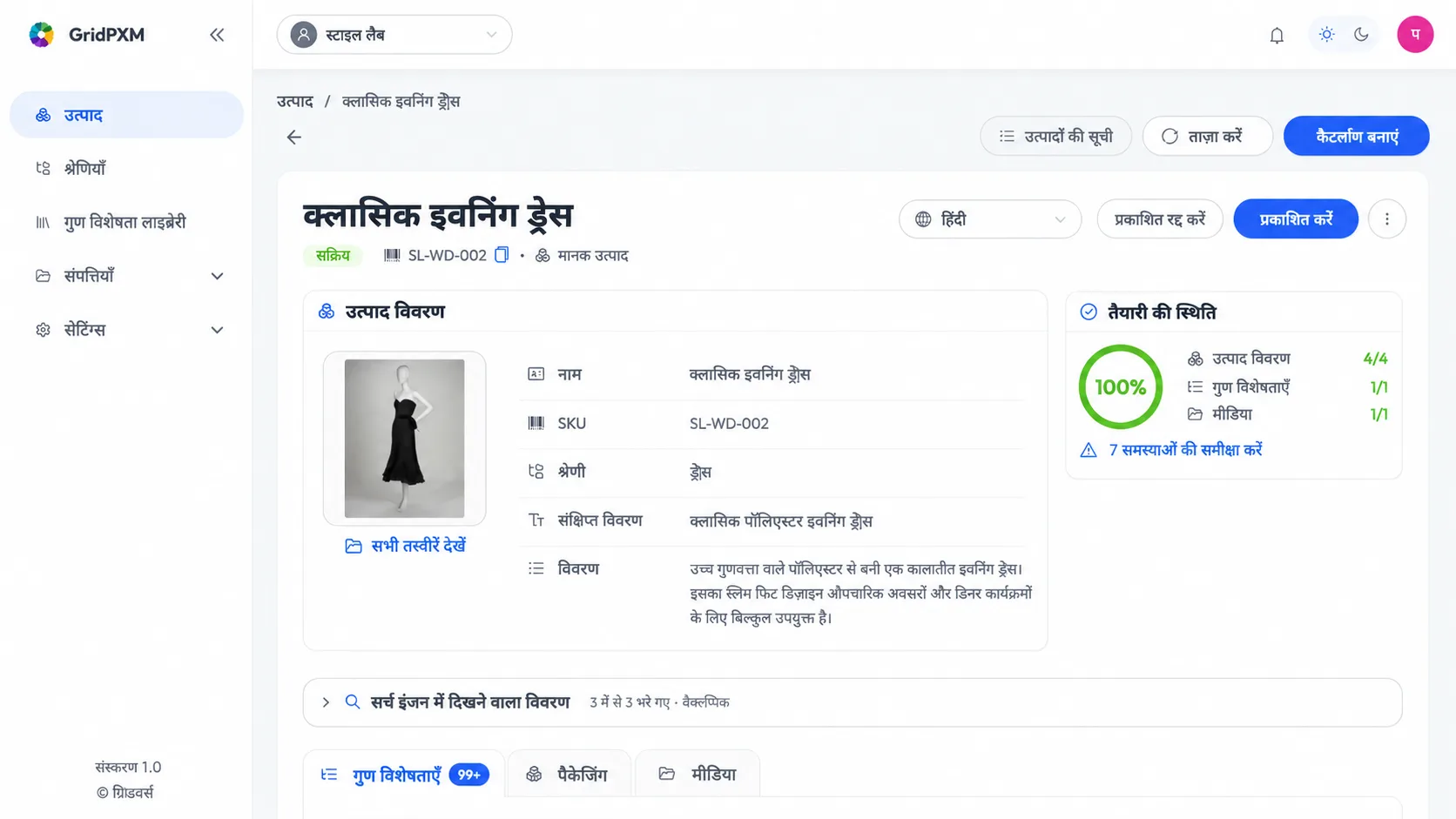Expand सर्च इंजन में दिखने वाला विवरण section
The width and height of the screenshot is (1456, 819).
852,702
